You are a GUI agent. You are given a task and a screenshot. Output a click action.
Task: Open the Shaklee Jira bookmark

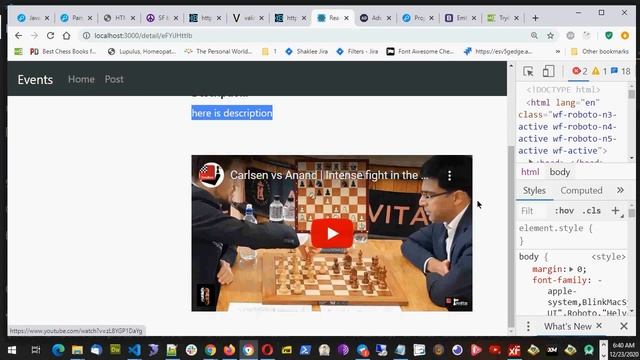[307, 51]
